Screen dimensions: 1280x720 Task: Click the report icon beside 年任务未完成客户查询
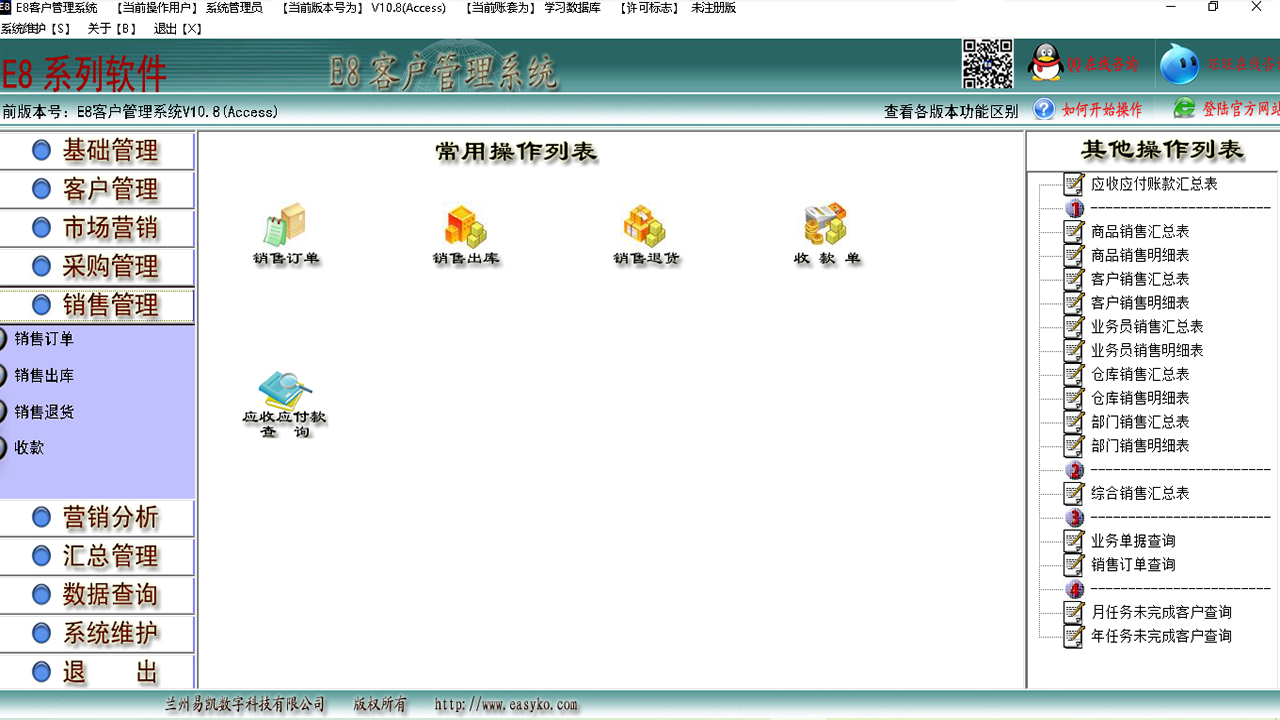pyautogui.click(x=1074, y=636)
